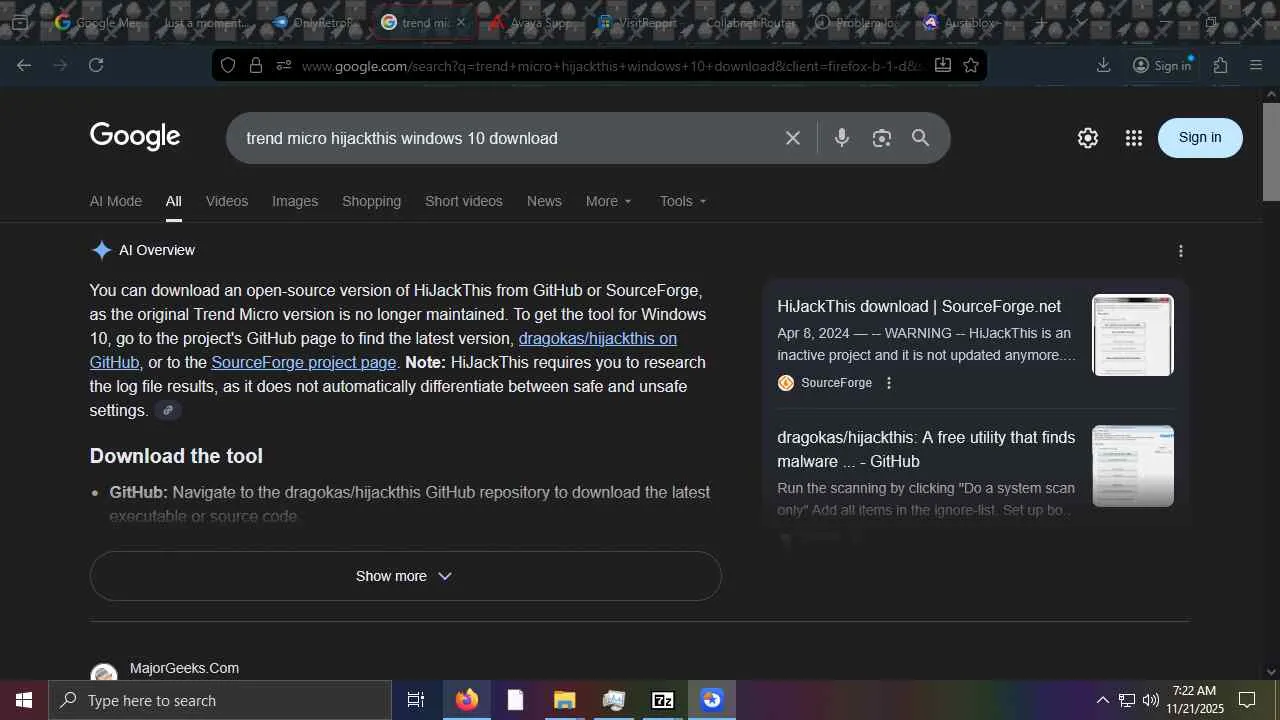The height and width of the screenshot is (720, 1280).
Task: Click the Windows taskbar search box
Action: 220,700
